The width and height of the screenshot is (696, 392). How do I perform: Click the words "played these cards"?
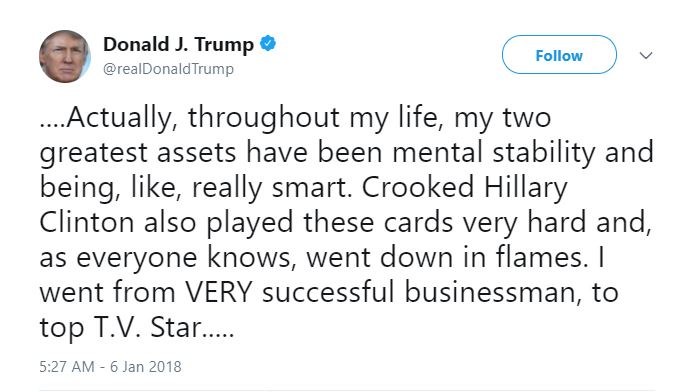[x=330, y=222]
